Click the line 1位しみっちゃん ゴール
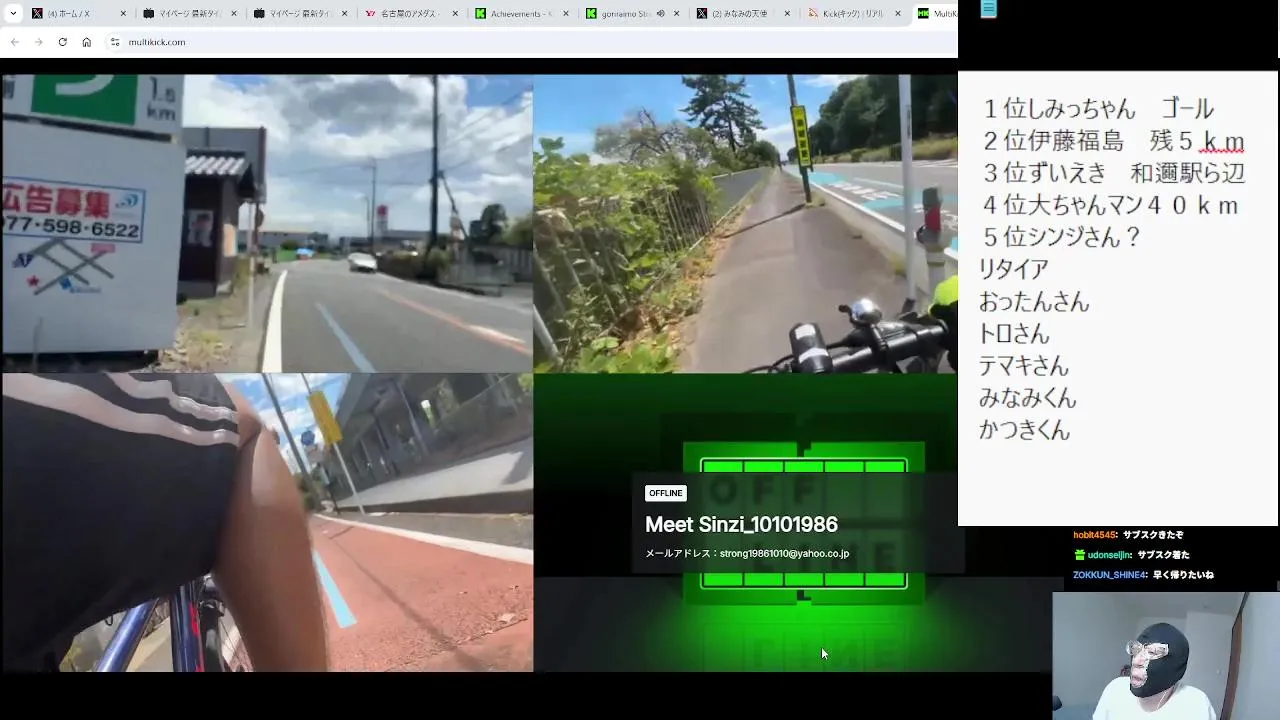Screen dimensions: 1280x720 [1098, 108]
